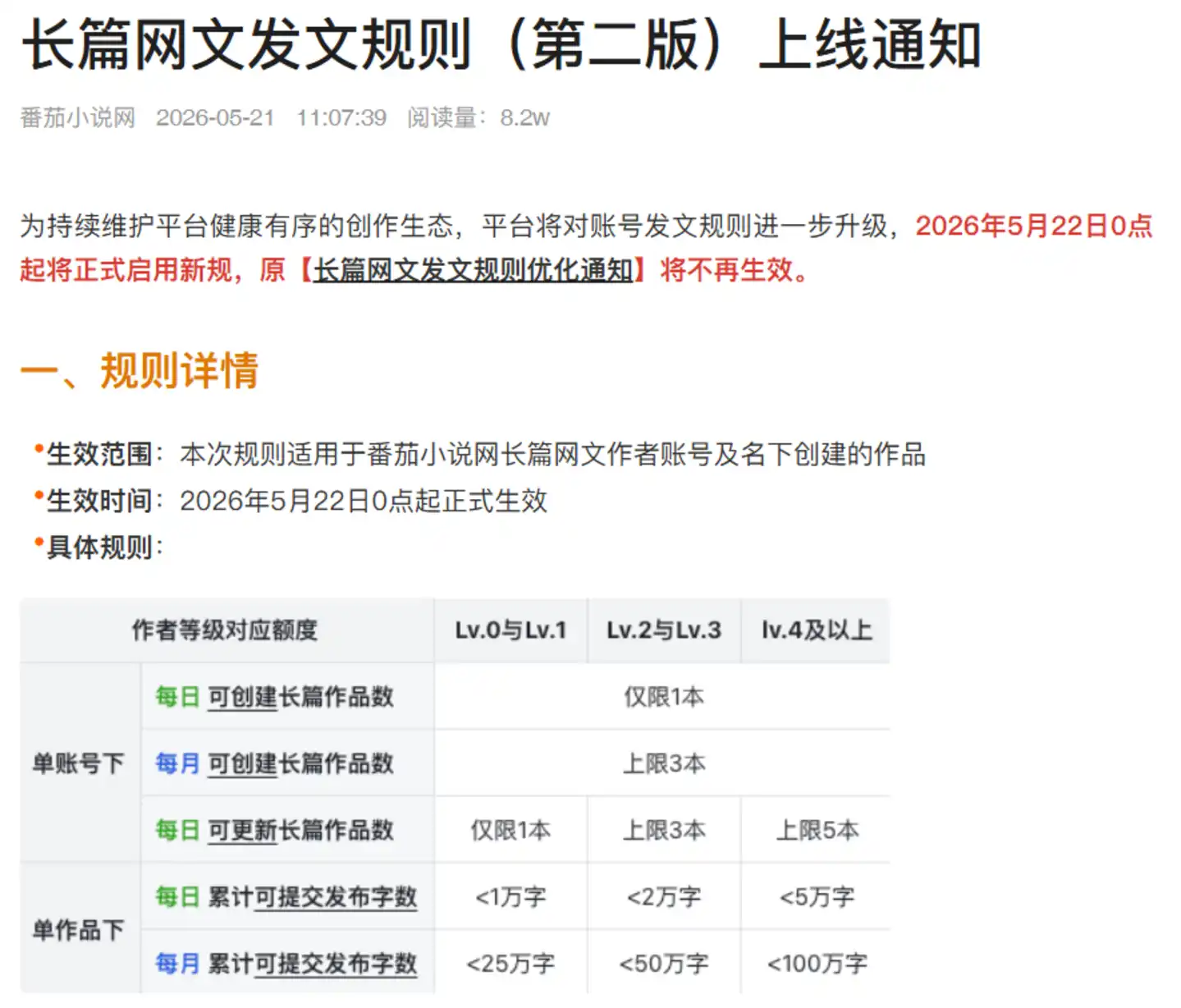Click the <2万字 cell

coord(664,896)
